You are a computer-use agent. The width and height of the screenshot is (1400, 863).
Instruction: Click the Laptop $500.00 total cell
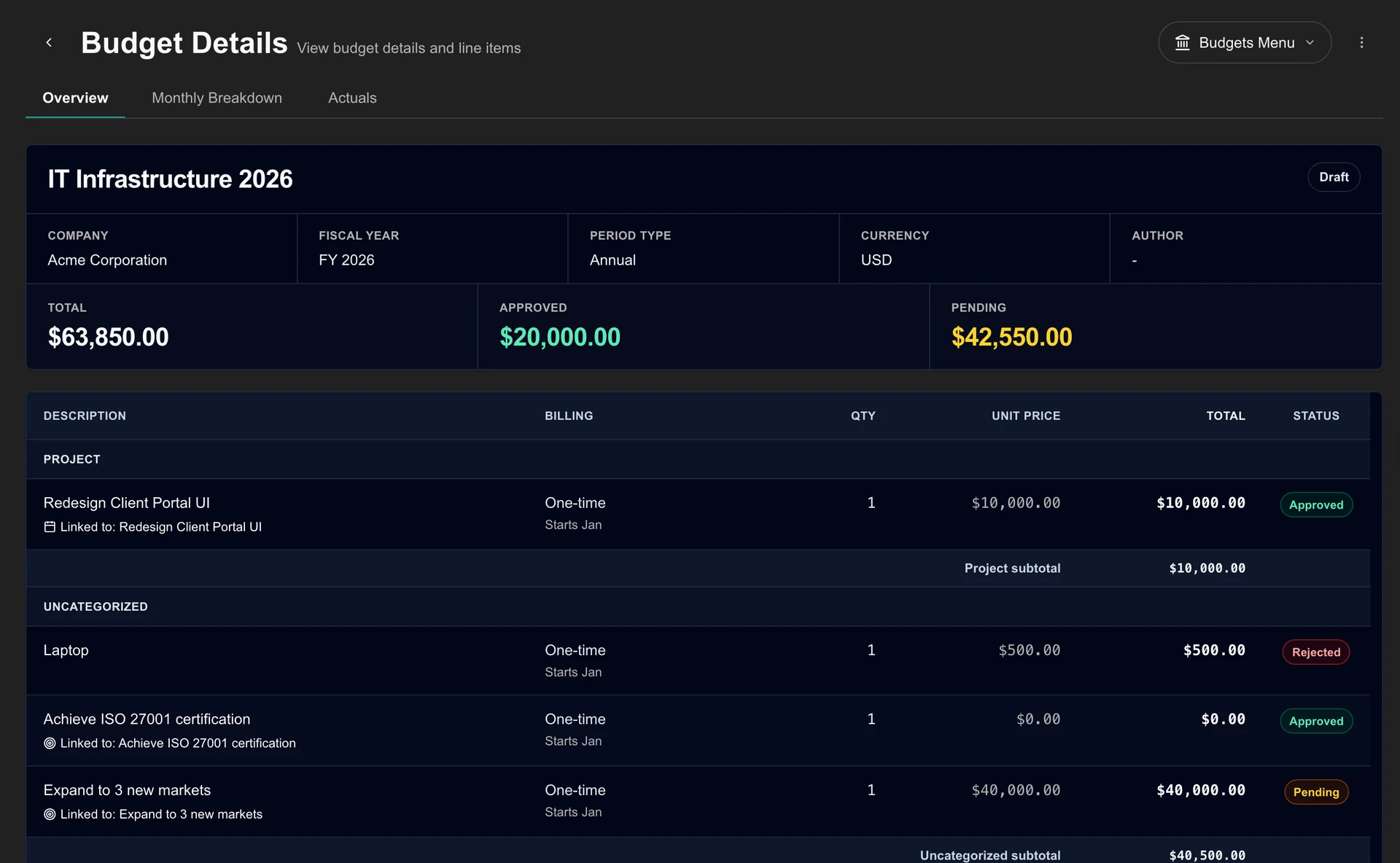[x=1214, y=650]
